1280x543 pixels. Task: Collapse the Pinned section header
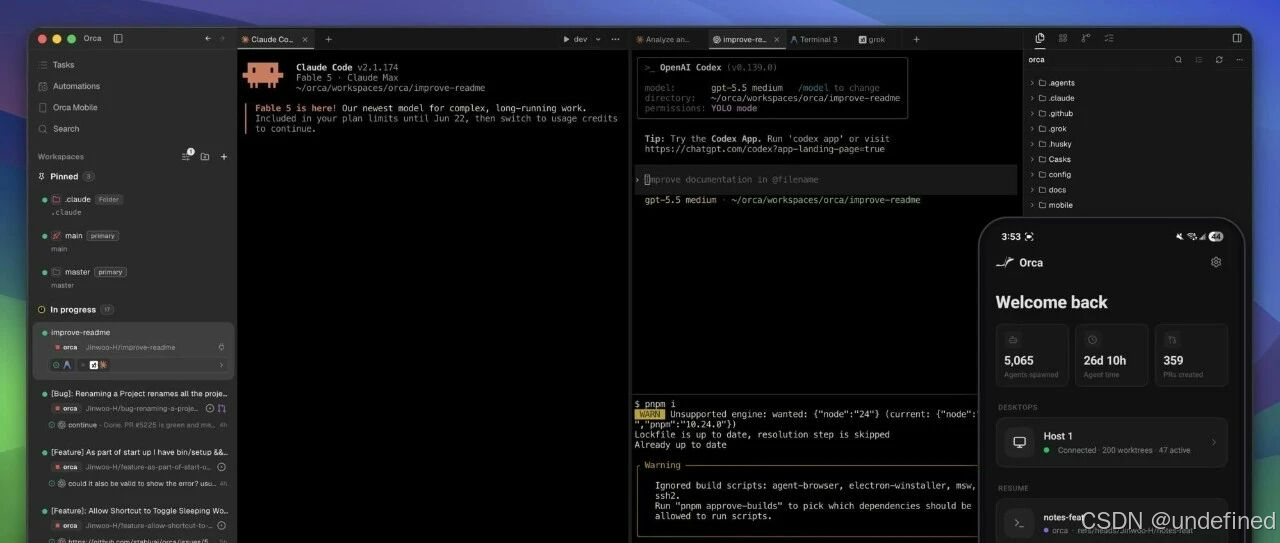pos(66,176)
